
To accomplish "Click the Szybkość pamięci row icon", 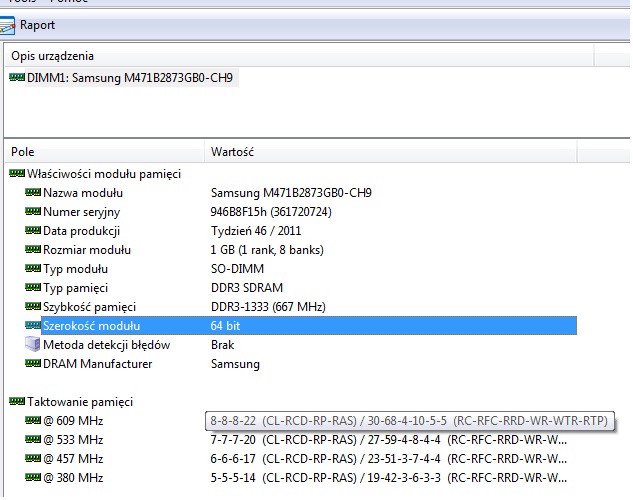I will pos(33,306).
